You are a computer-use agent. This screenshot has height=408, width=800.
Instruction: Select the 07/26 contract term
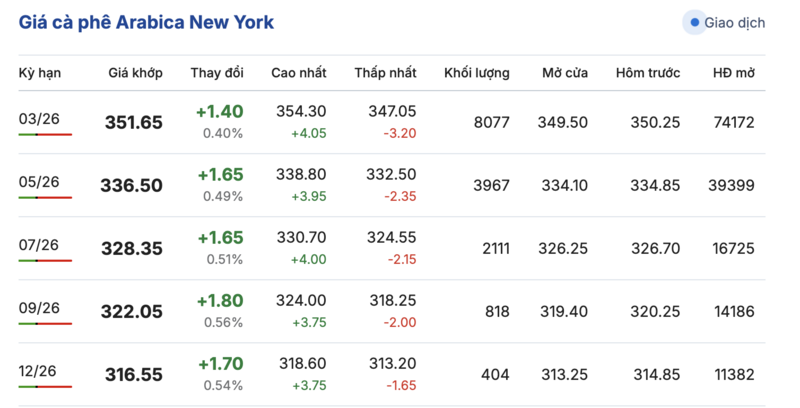[39, 245]
